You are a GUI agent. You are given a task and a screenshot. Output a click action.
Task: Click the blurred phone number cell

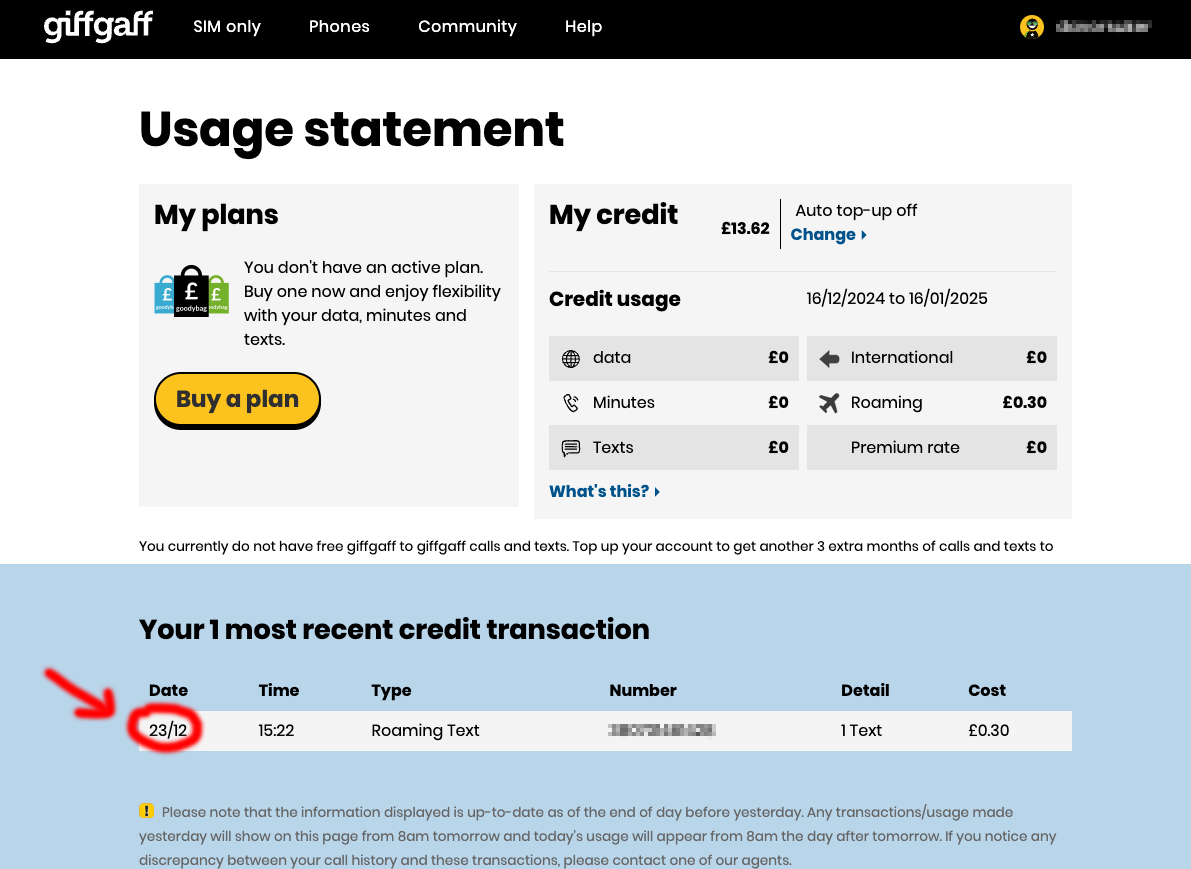[x=662, y=731]
